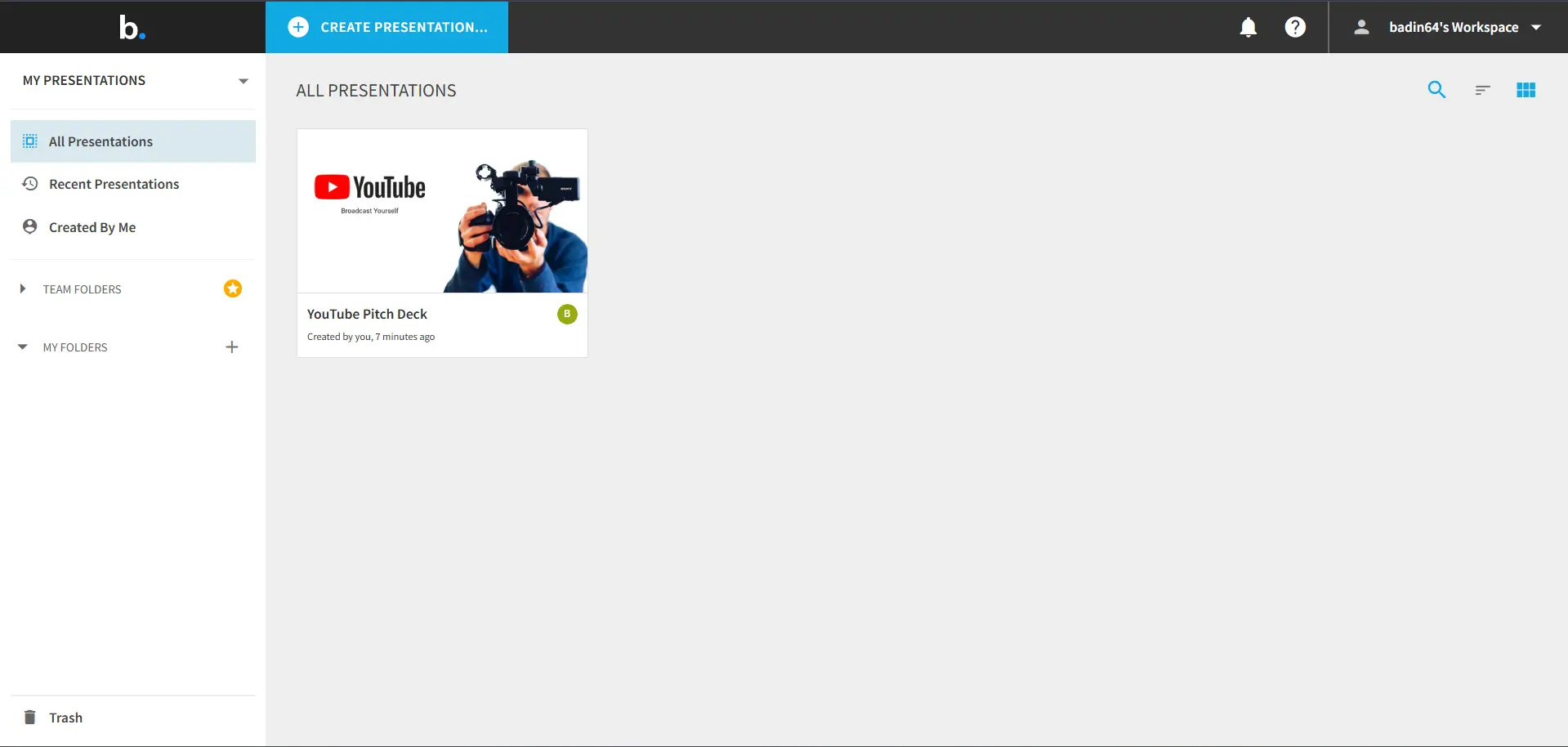The width and height of the screenshot is (1568, 747).
Task: Open the My Presentations dropdown arrow
Action: [243, 81]
